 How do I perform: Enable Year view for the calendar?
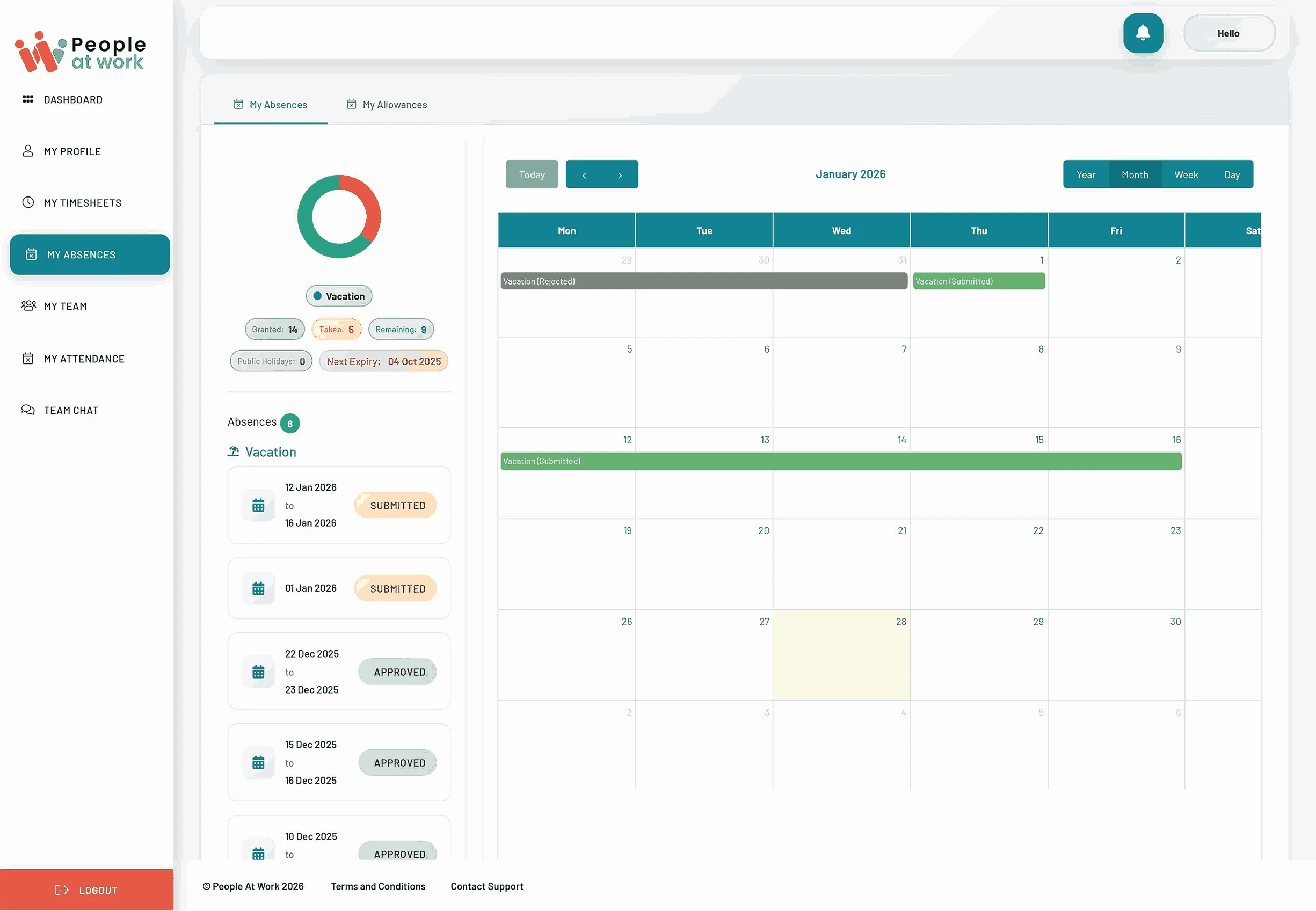pos(1085,174)
